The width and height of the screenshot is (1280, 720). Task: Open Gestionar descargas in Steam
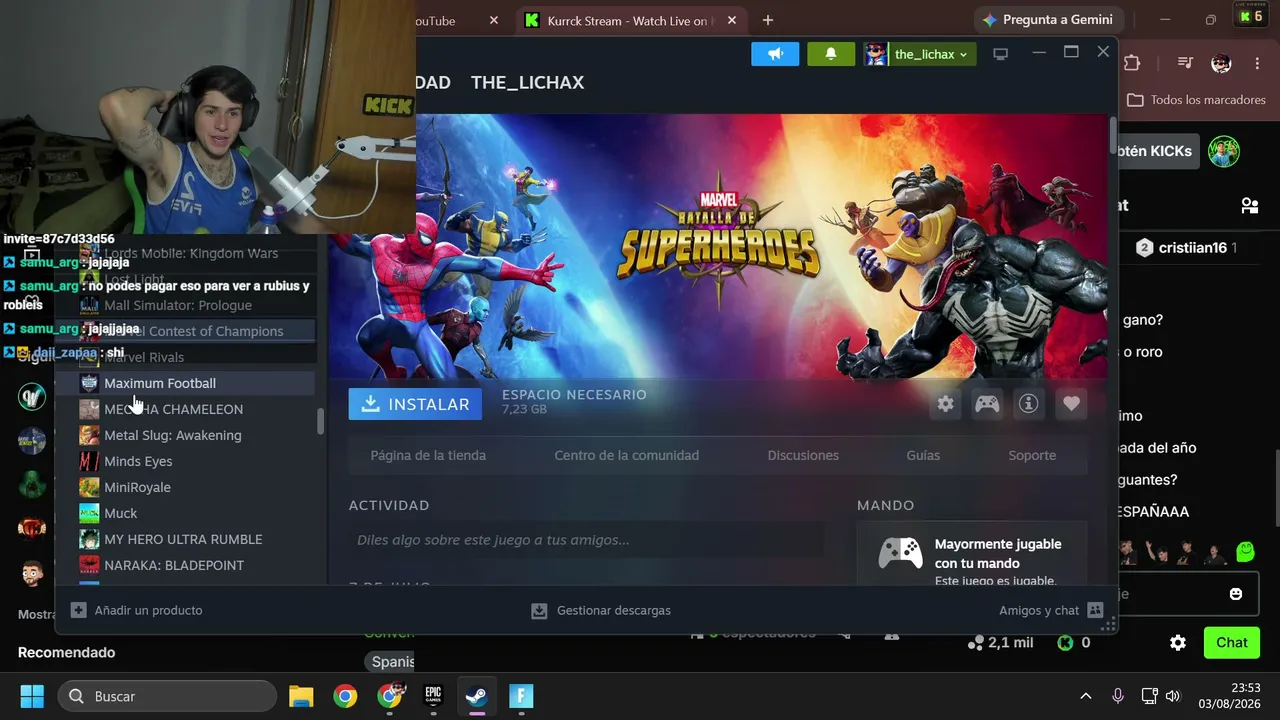601,610
